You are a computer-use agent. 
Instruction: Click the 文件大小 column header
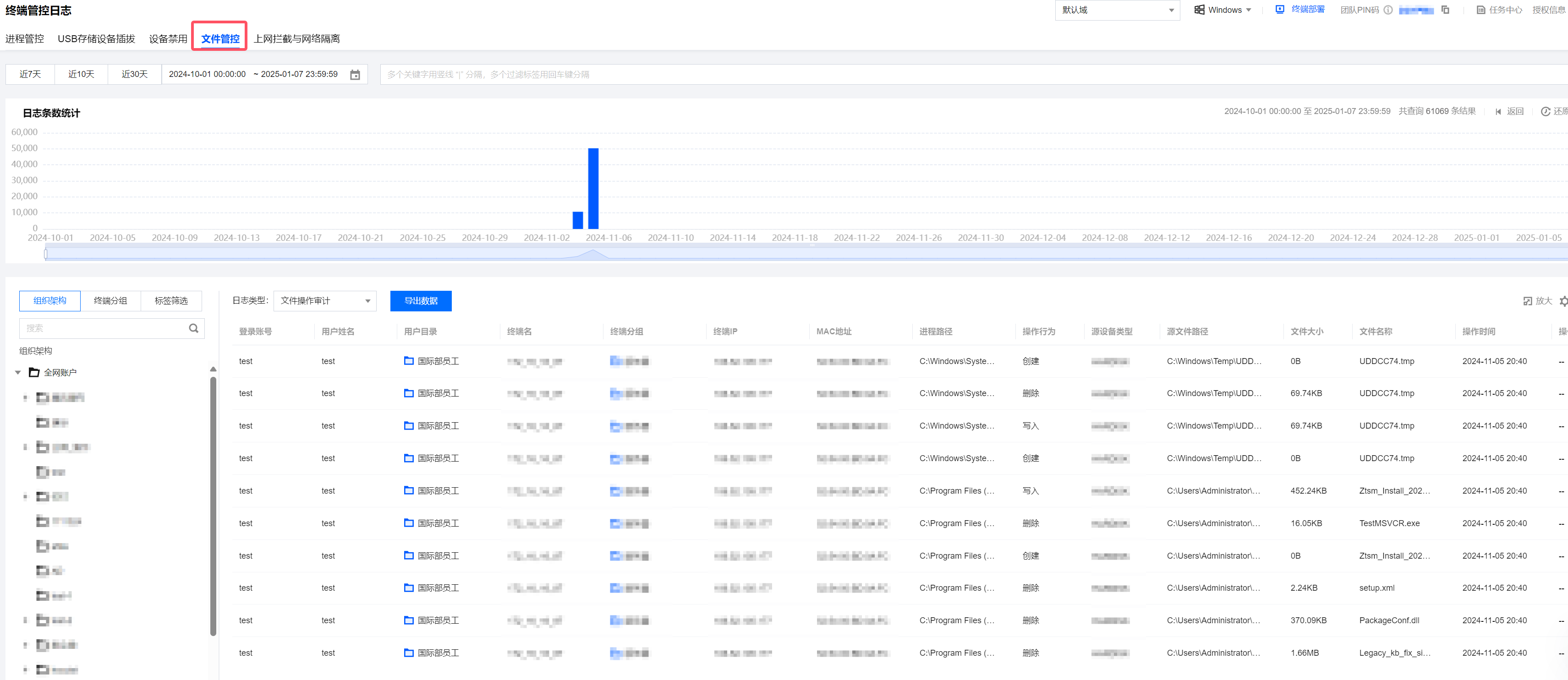click(1307, 332)
